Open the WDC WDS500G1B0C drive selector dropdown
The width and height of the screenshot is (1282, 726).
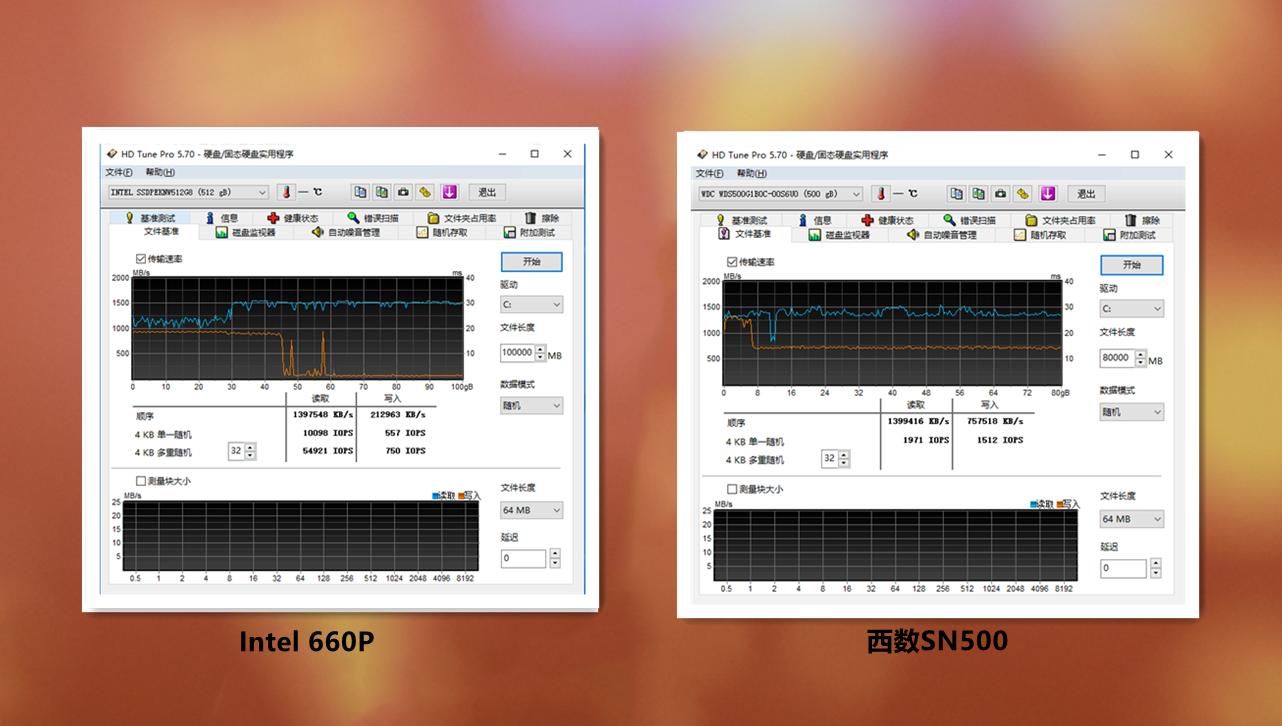780,194
